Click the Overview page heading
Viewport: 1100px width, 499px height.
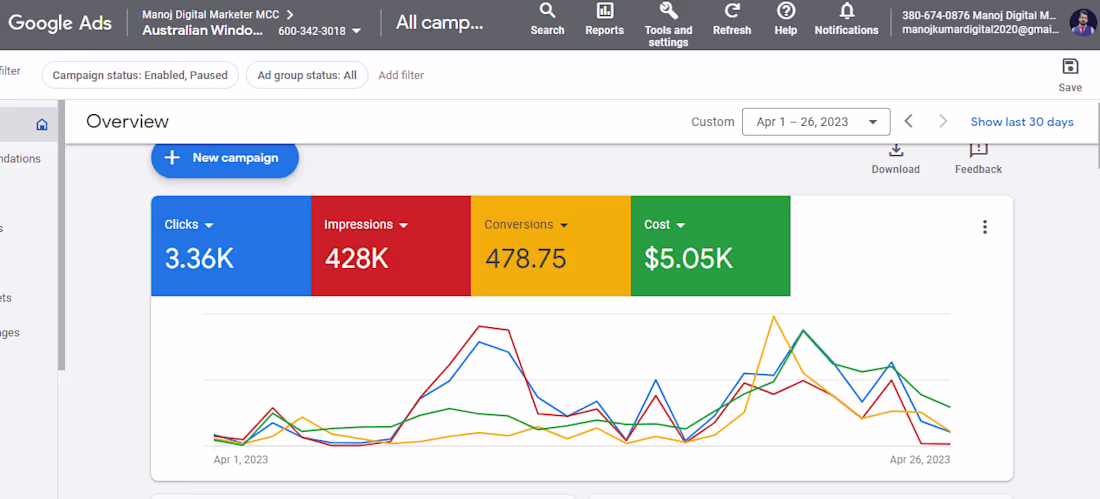point(128,121)
